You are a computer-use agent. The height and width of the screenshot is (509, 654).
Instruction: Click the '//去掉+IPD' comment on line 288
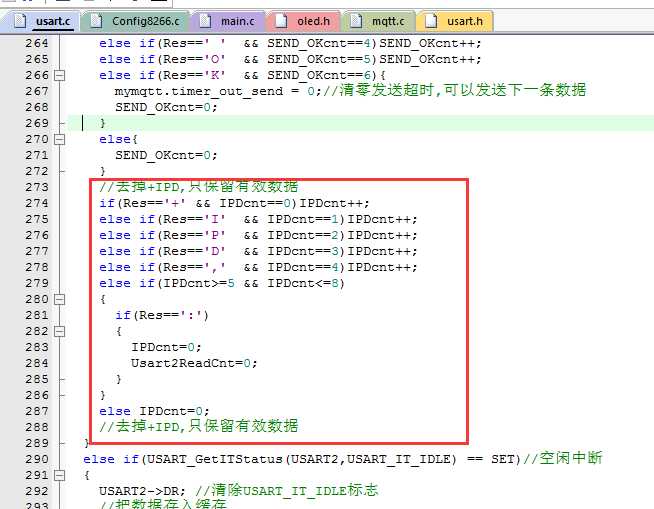(x=199, y=426)
